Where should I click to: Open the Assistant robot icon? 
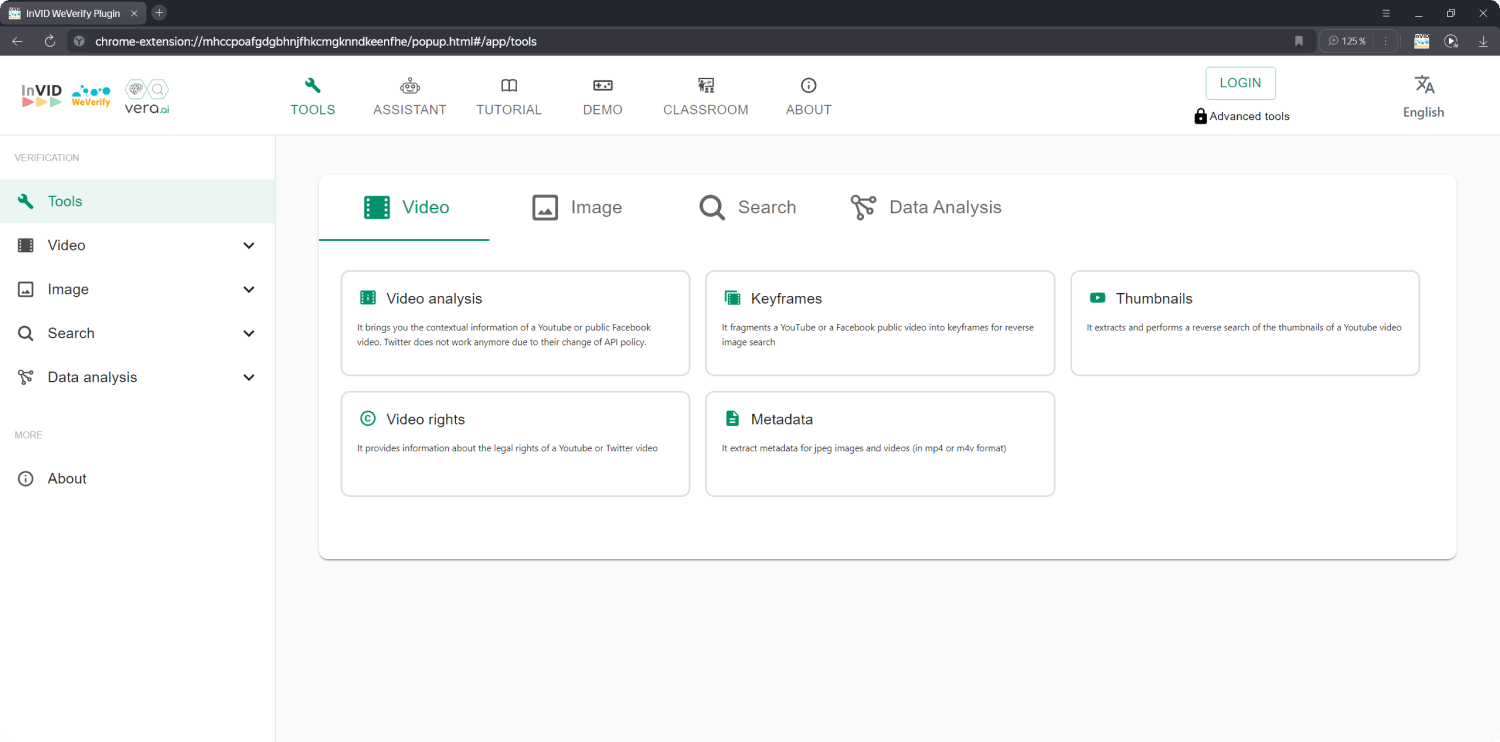pyautogui.click(x=410, y=86)
